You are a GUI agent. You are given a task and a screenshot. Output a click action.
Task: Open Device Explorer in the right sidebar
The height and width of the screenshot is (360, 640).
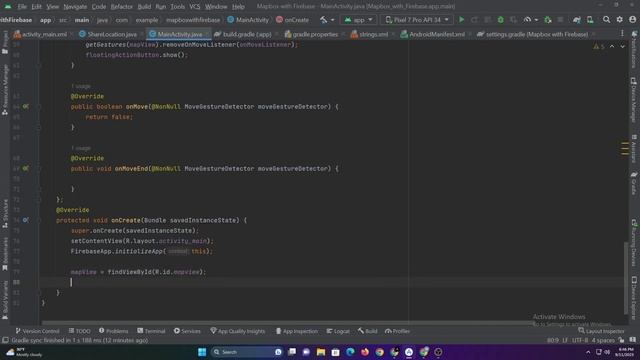pyautogui.click(x=634, y=298)
